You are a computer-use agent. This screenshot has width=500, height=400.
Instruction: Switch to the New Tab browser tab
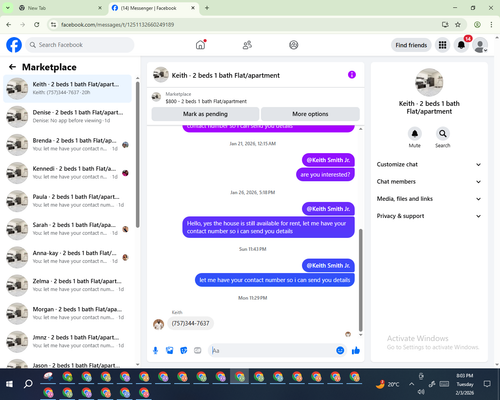point(60,8)
